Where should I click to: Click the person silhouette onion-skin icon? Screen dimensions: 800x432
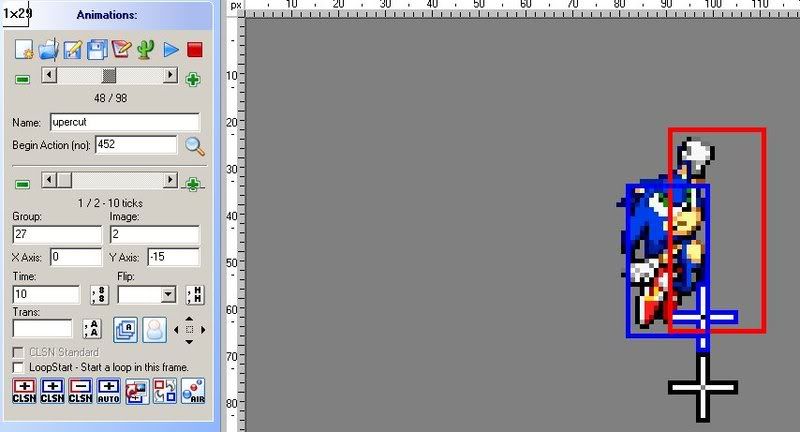point(155,329)
